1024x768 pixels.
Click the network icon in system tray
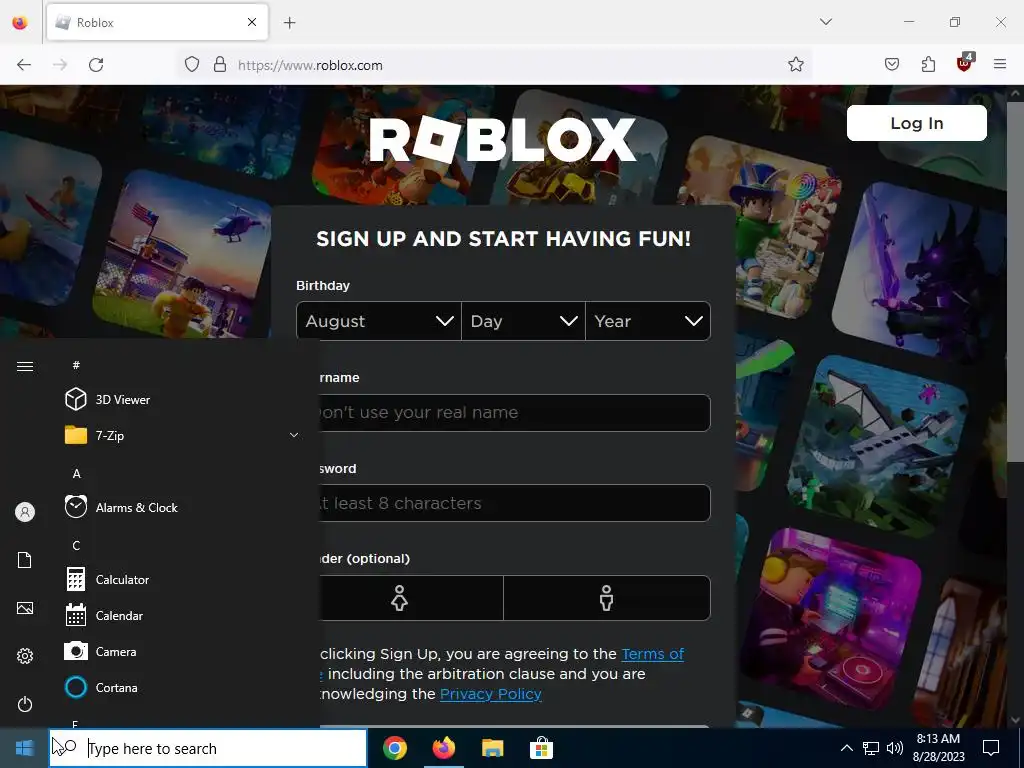871,748
